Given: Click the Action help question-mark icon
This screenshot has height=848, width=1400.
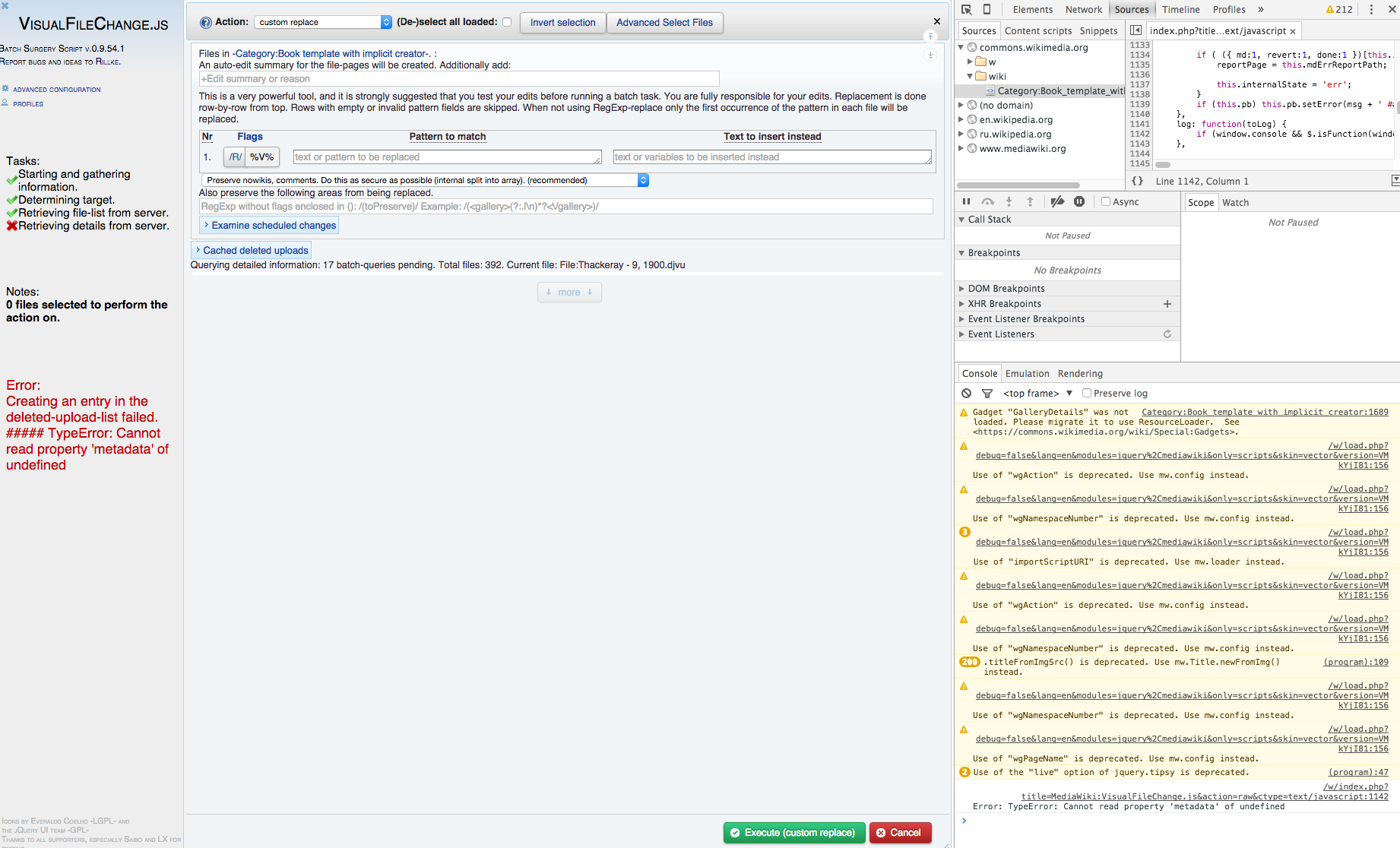Looking at the screenshot, I should [x=205, y=23].
